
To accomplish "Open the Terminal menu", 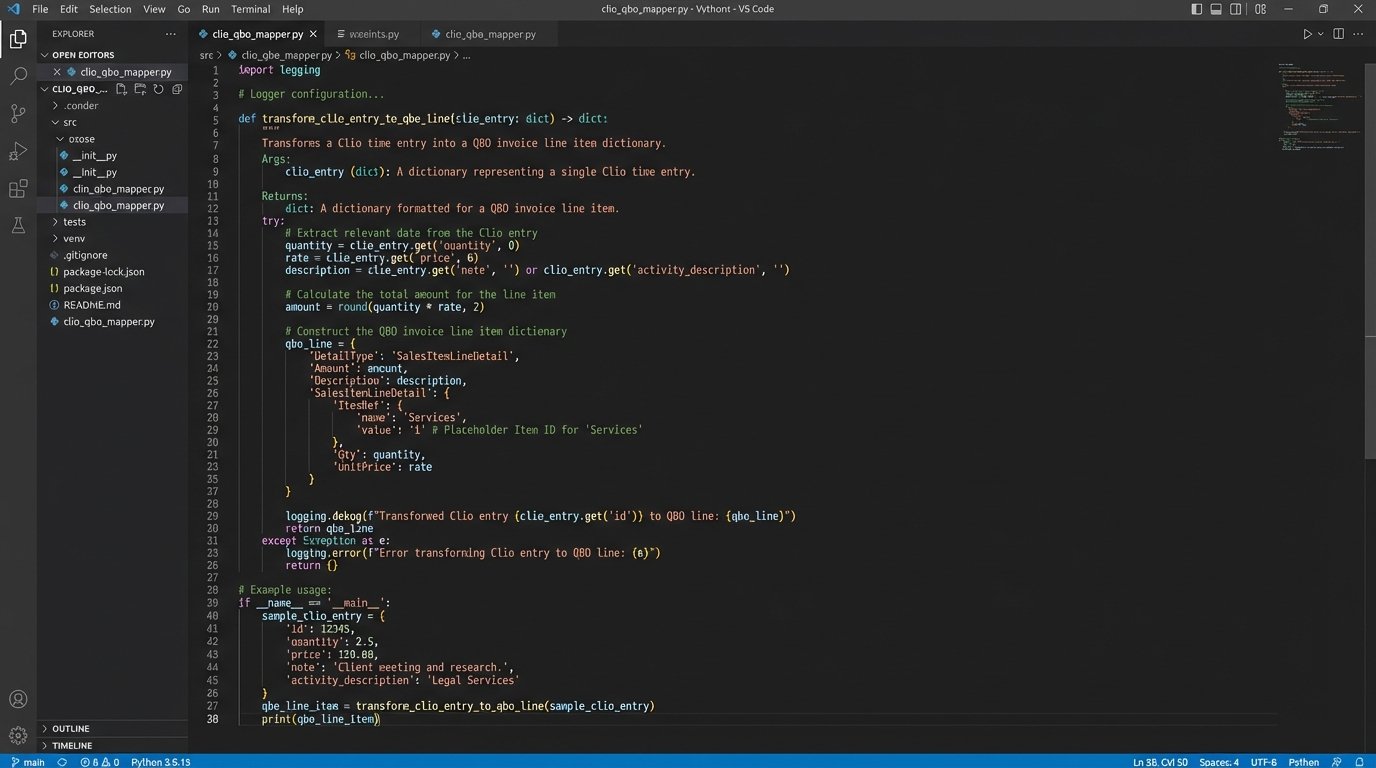I will (x=250, y=9).
